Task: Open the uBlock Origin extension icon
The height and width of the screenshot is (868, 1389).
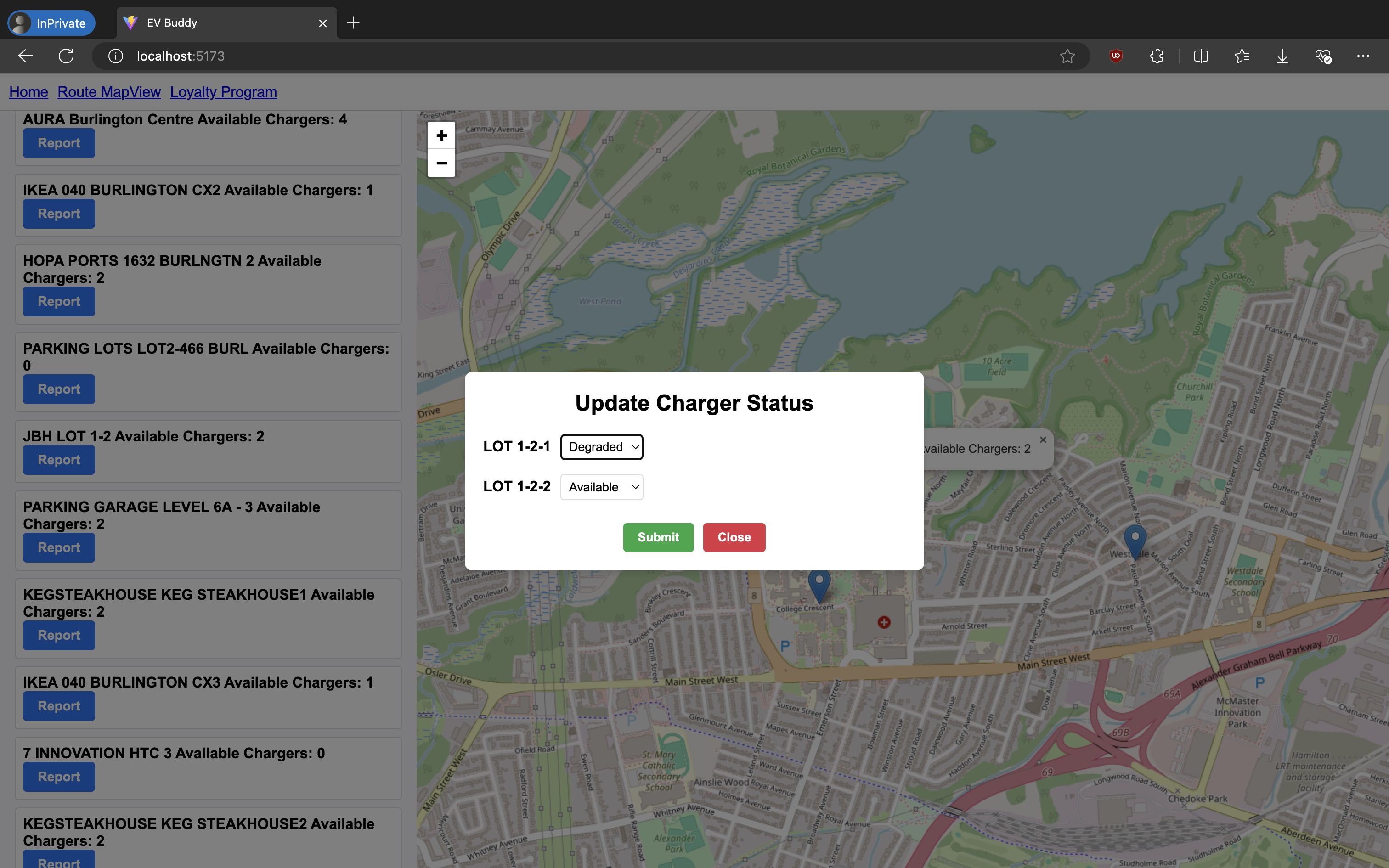Action: point(1116,56)
